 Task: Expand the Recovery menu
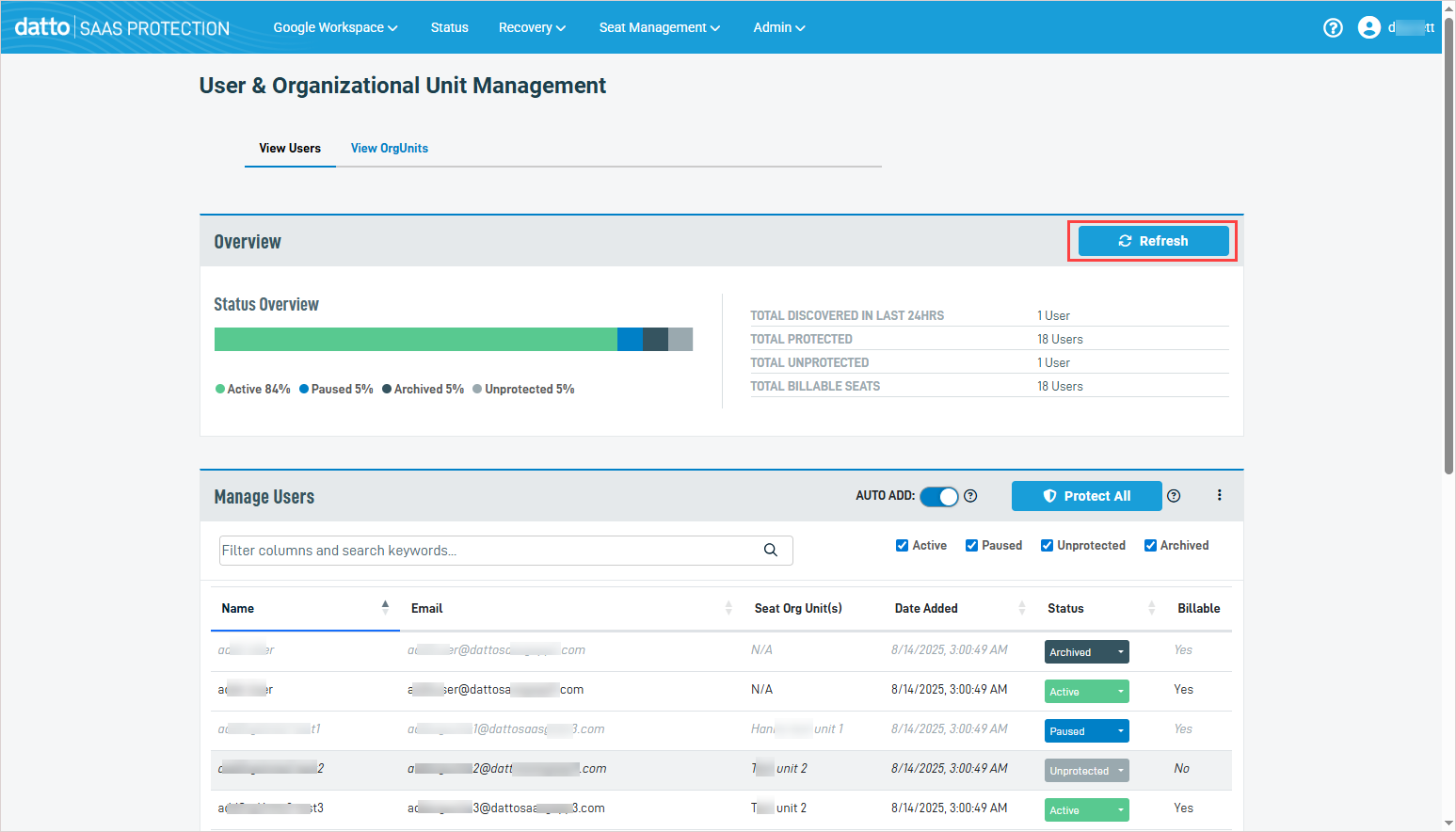(x=532, y=27)
